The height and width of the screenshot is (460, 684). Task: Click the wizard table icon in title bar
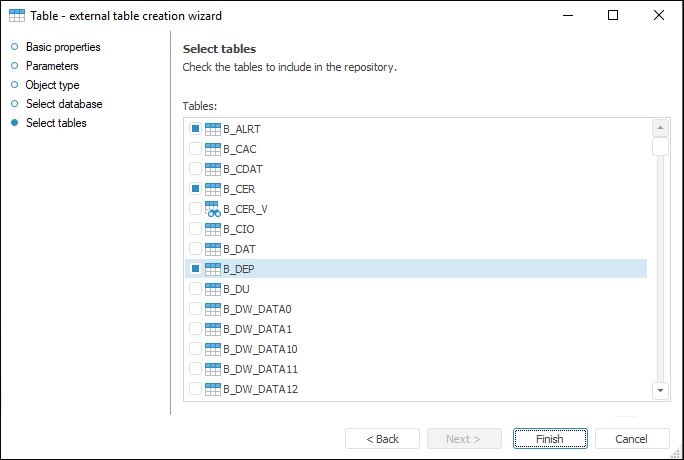coord(17,16)
